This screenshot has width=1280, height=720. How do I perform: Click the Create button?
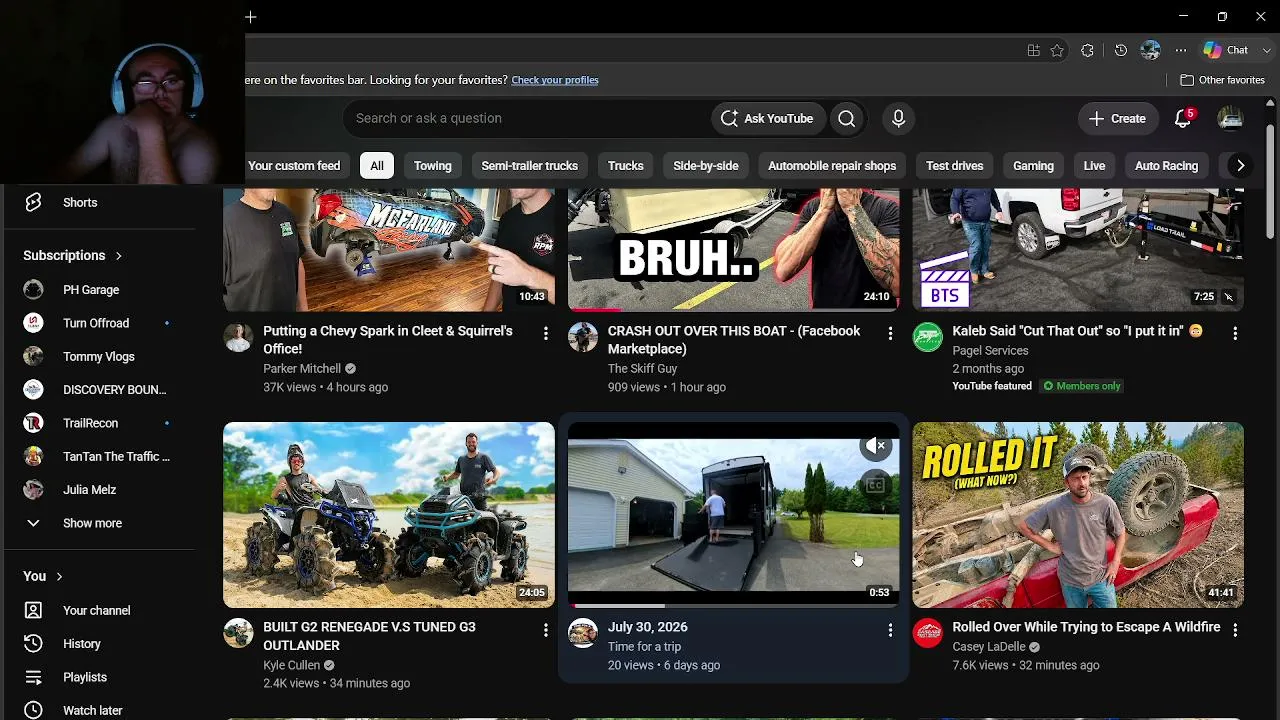(x=1117, y=118)
